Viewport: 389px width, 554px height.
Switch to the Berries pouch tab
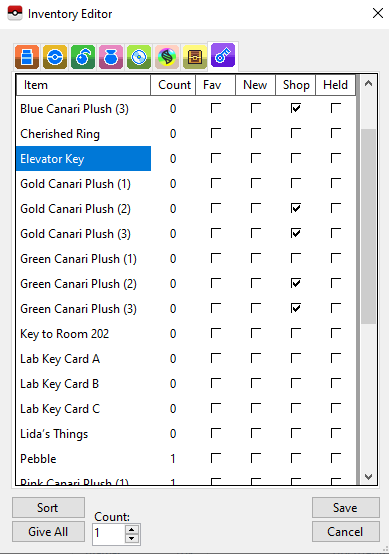pyautogui.click(x=83, y=57)
